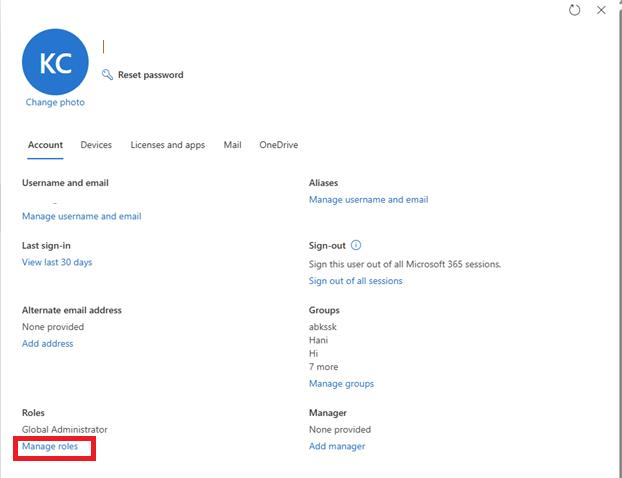Open the Devices tab

pos(96,145)
